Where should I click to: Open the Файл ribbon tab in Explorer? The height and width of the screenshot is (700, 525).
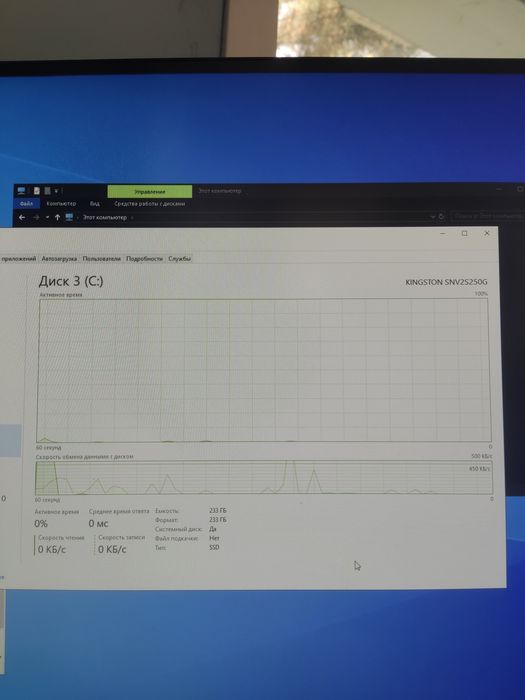pos(26,204)
